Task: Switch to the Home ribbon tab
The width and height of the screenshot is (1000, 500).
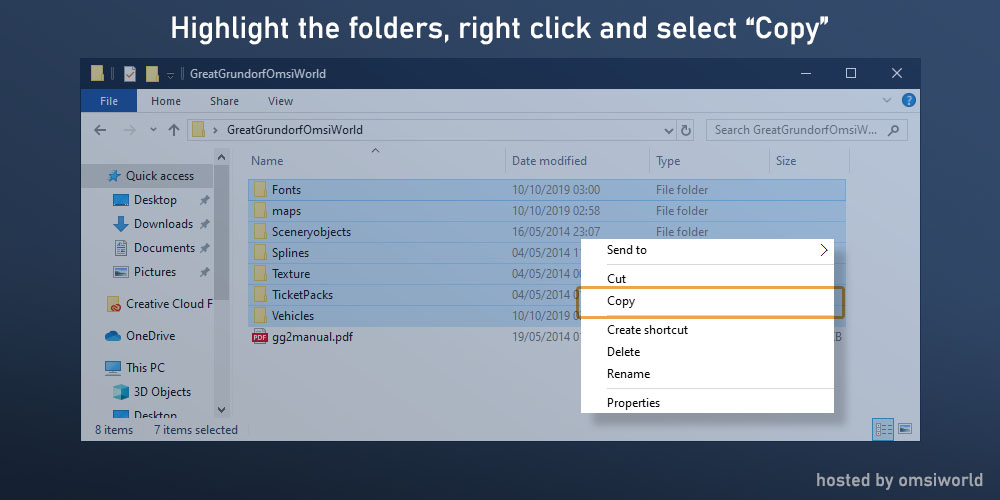Action: pos(166,101)
